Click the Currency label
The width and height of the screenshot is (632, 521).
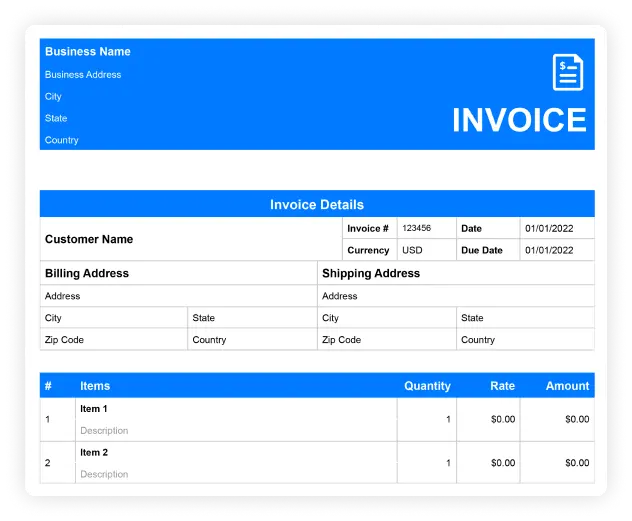coord(370,250)
